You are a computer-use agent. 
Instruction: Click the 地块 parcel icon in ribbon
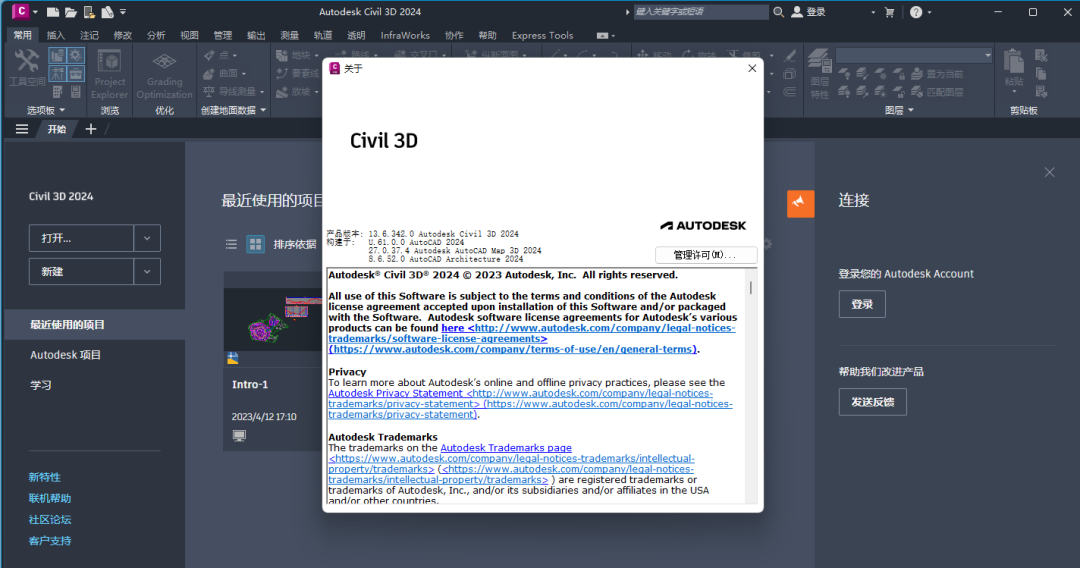point(282,56)
